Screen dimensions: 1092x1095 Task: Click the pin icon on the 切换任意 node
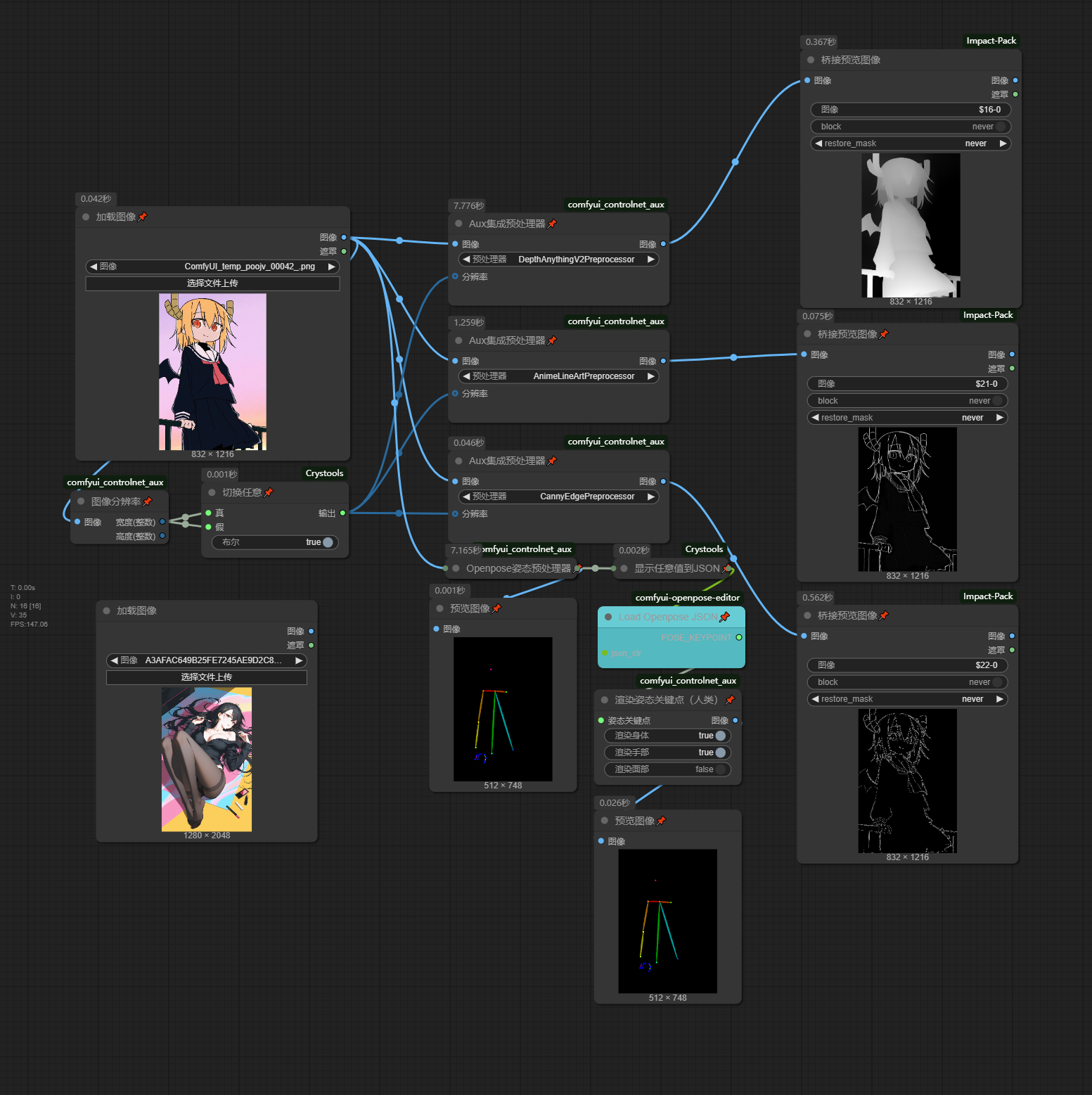coord(269,492)
